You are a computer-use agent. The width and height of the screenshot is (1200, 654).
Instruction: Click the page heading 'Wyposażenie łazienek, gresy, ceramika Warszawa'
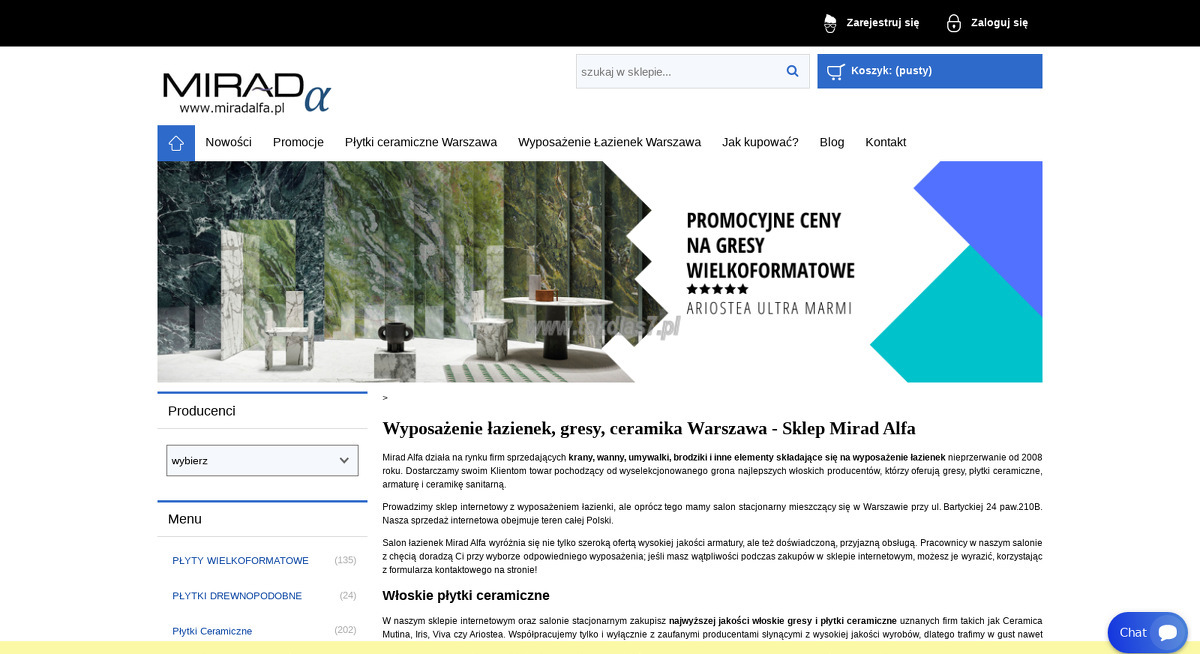pyautogui.click(x=649, y=428)
